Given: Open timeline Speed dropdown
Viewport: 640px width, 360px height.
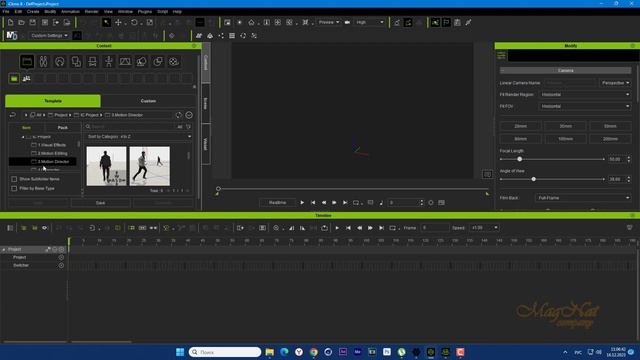Looking at the screenshot, I should (484, 228).
